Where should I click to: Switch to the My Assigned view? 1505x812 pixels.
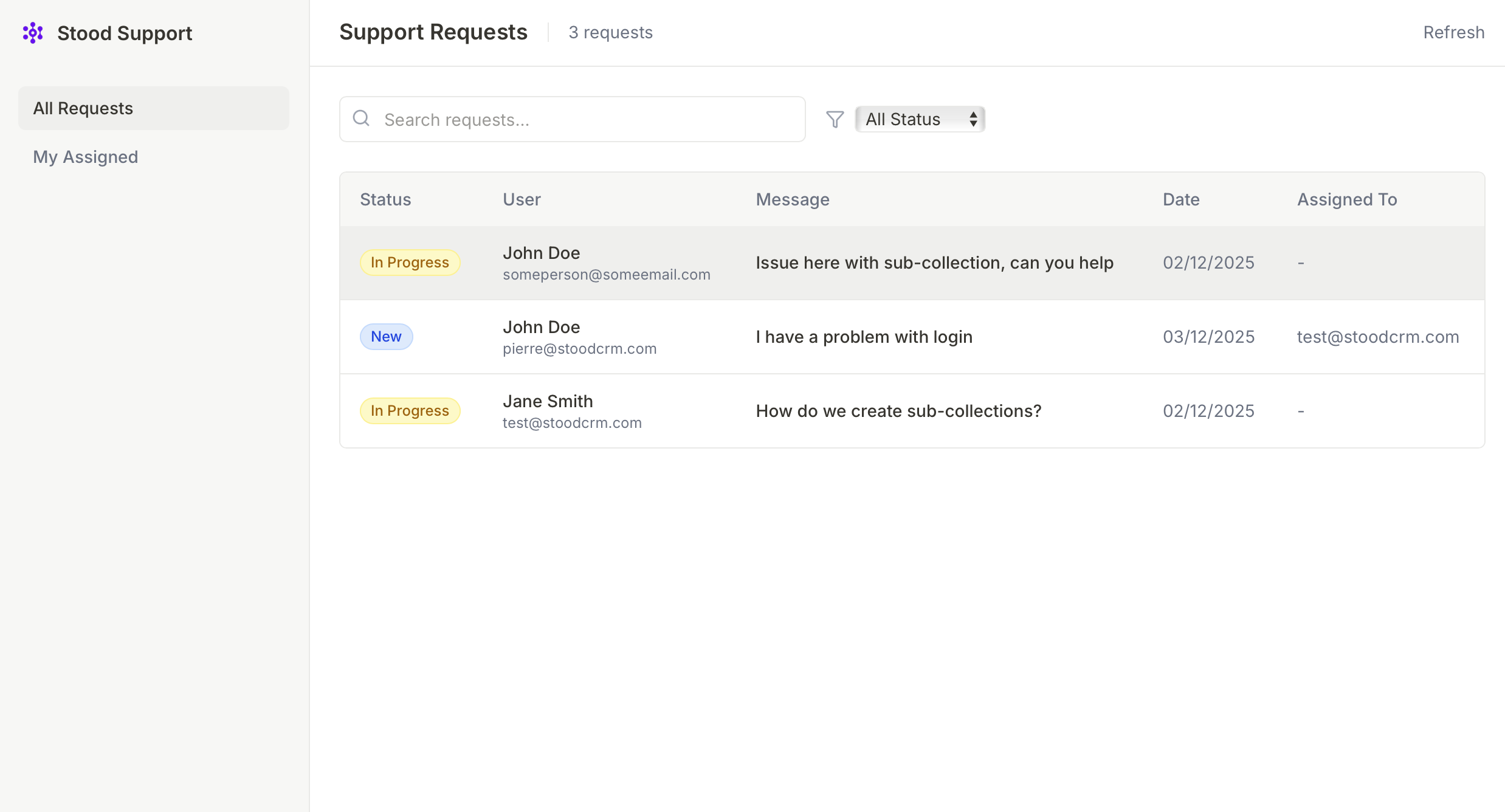86,157
